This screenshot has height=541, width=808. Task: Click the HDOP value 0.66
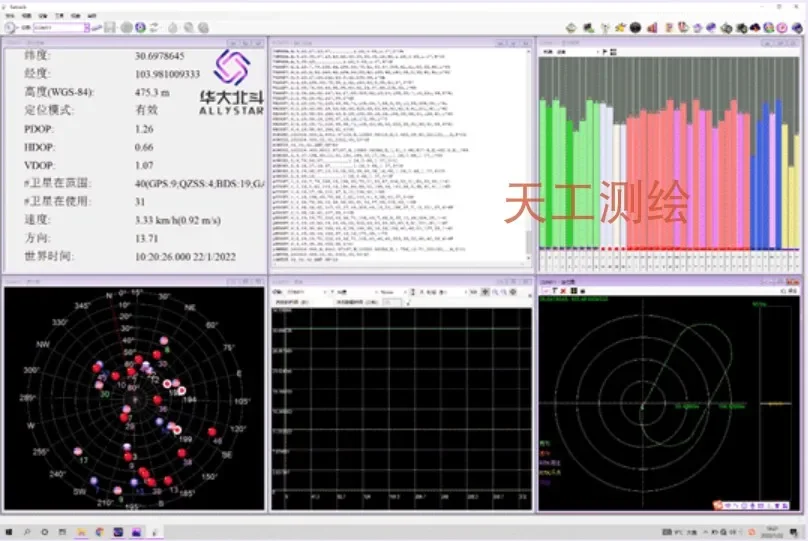(x=144, y=147)
